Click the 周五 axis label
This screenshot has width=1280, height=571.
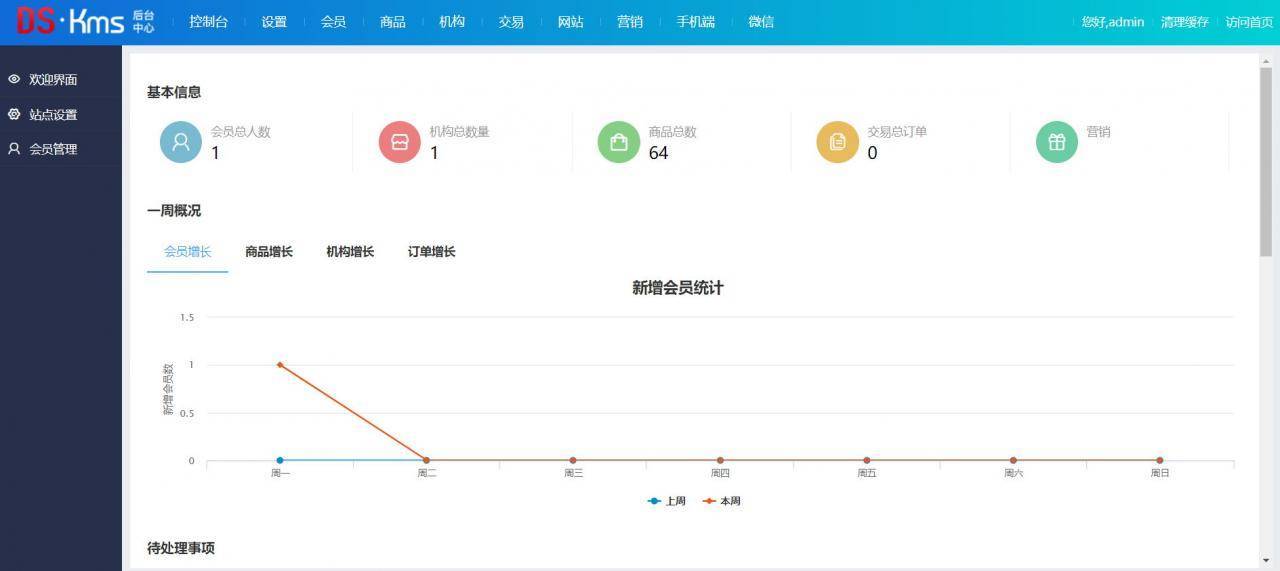tap(867, 473)
